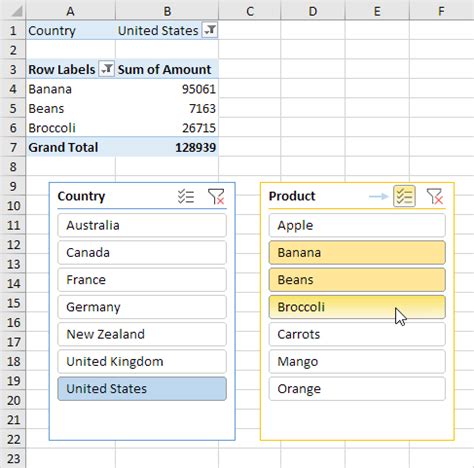Select the row 23 header
Screen dimensions: 474x468
(13, 458)
